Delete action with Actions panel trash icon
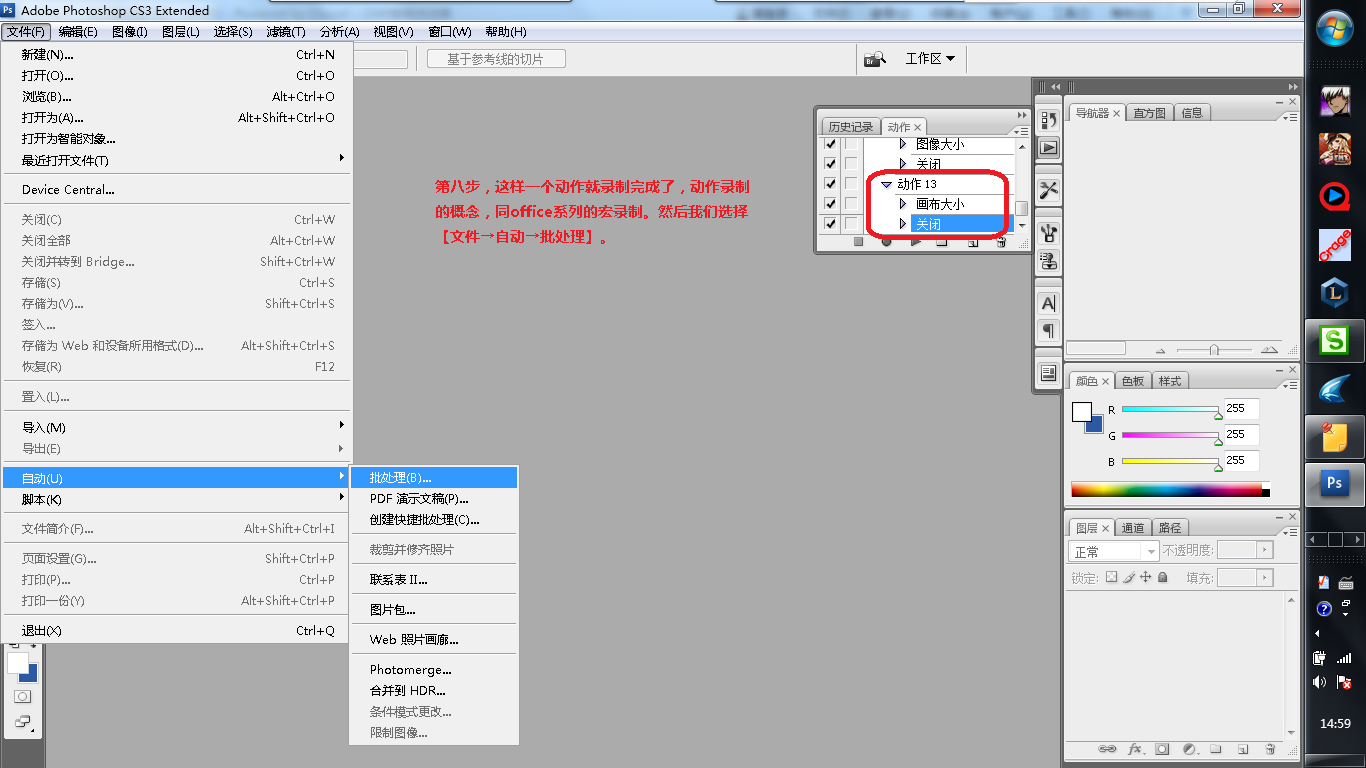Screen dimensions: 1366x768 coord(1000,242)
